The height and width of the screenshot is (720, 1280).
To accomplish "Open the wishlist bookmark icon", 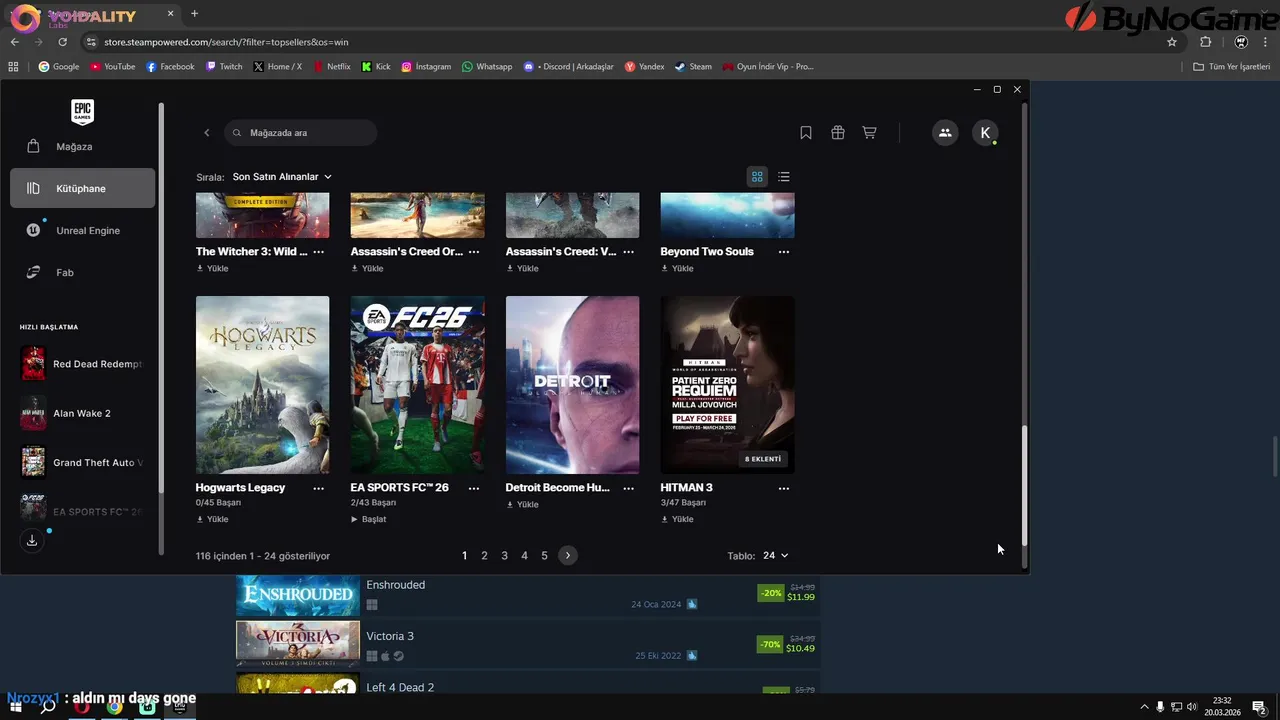I will [x=806, y=133].
